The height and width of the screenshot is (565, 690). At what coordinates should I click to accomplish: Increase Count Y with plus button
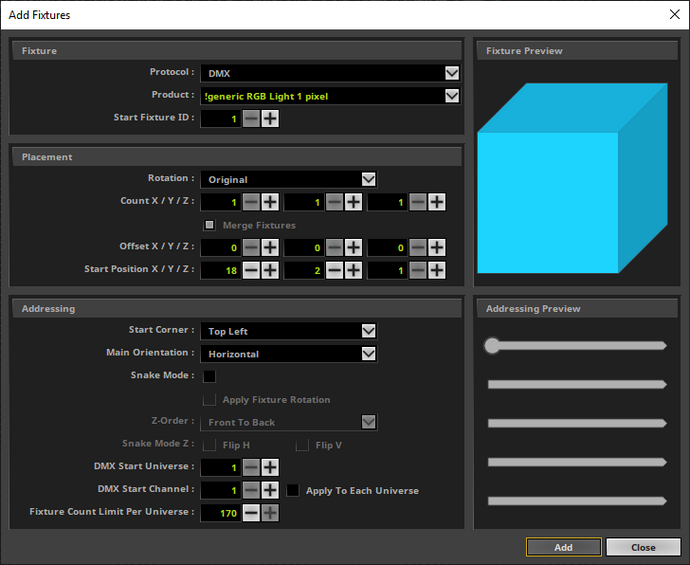coord(353,202)
